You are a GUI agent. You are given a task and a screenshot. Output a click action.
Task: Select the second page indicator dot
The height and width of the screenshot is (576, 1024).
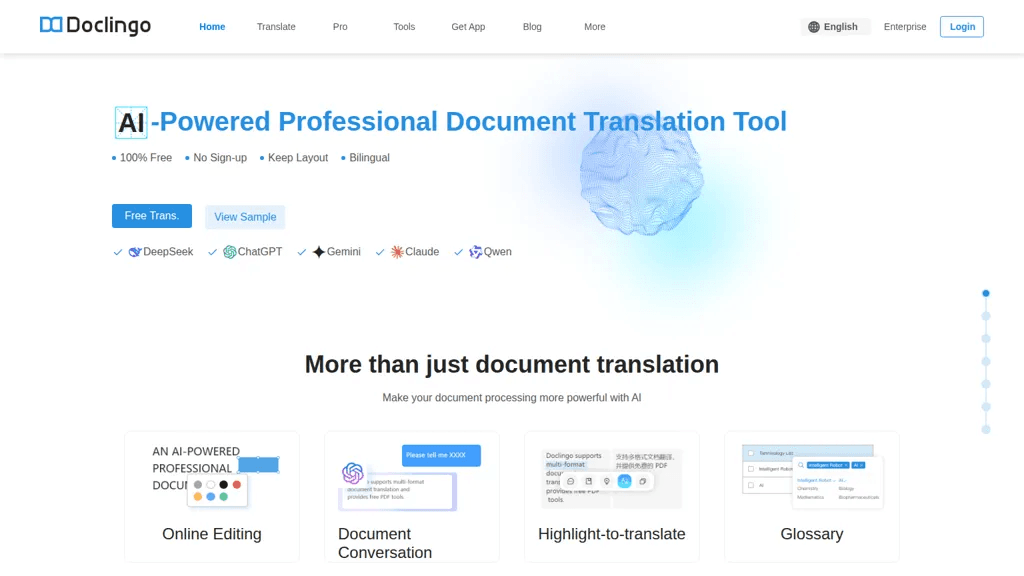point(986,316)
